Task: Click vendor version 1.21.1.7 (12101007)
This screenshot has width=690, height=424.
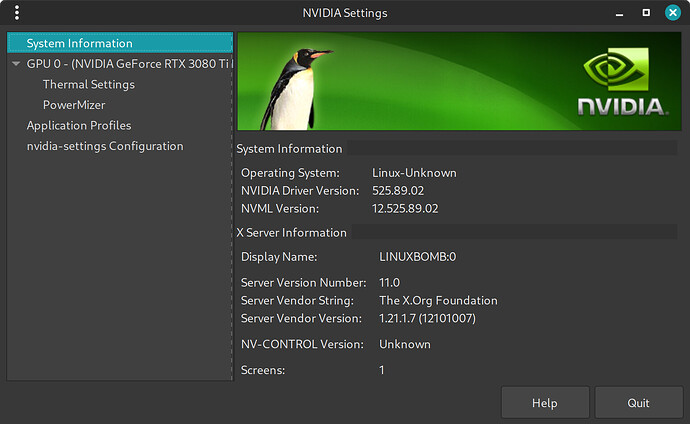Action: click(427, 318)
